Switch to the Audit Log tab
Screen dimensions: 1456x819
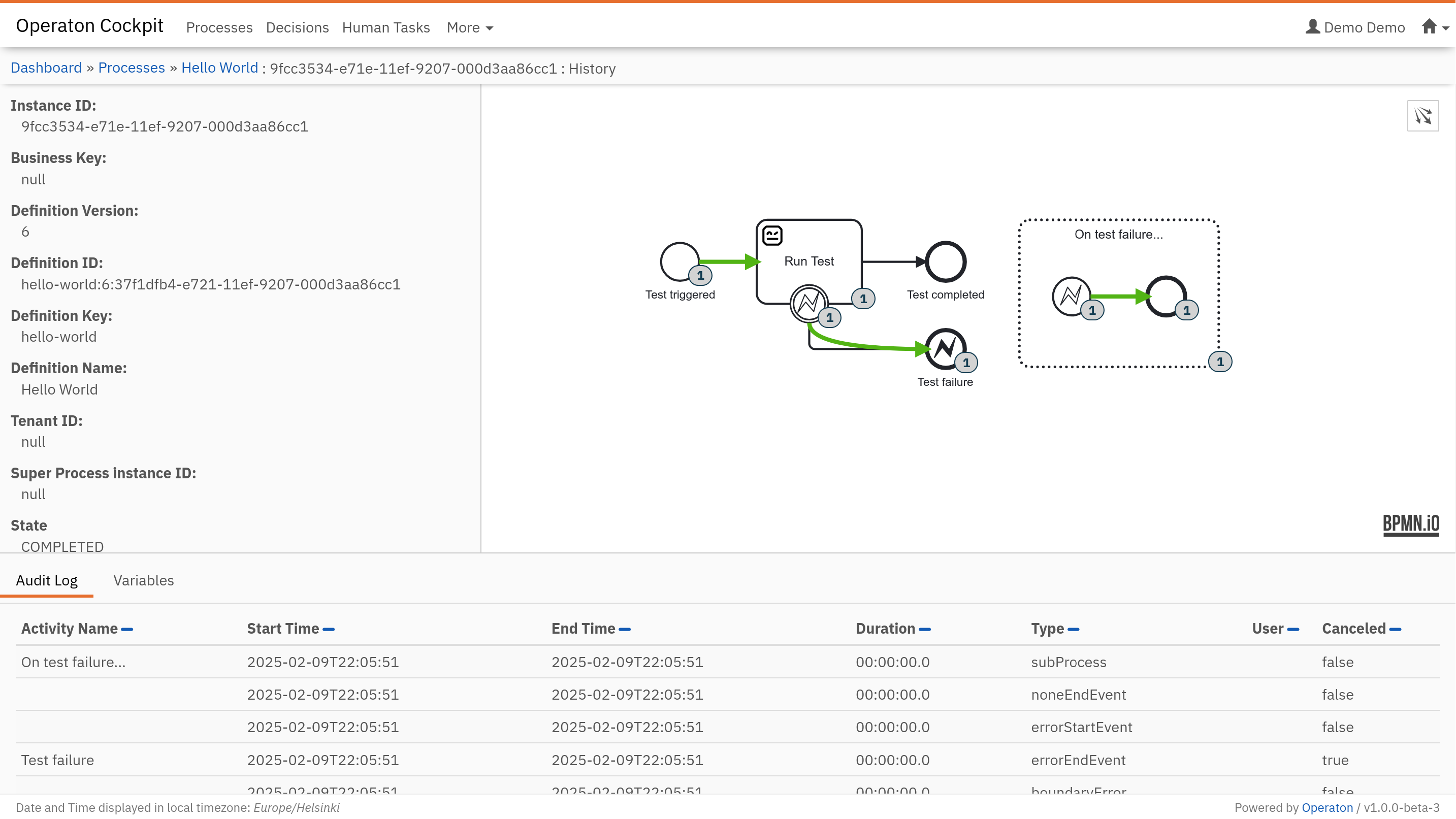pos(46,580)
